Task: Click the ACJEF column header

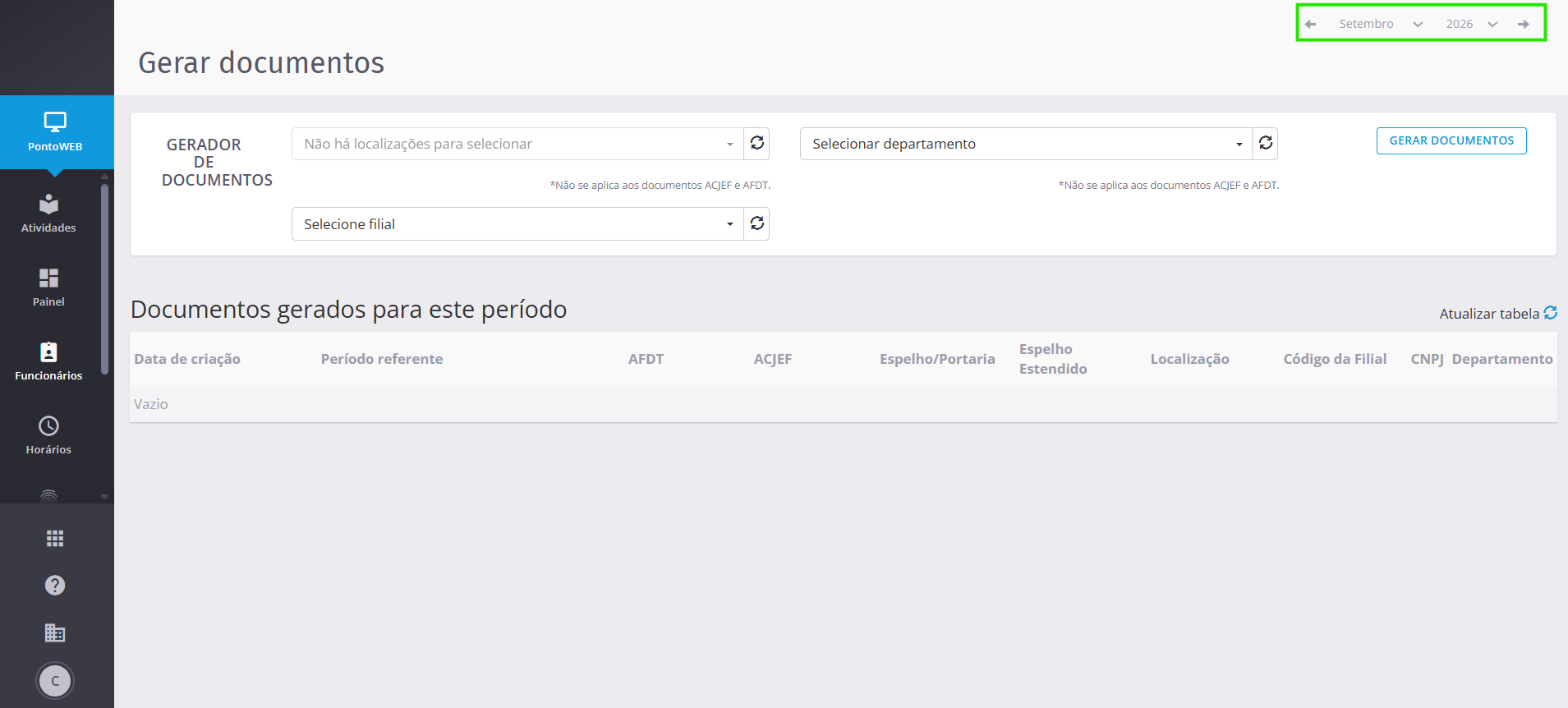Action: pos(773,359)
